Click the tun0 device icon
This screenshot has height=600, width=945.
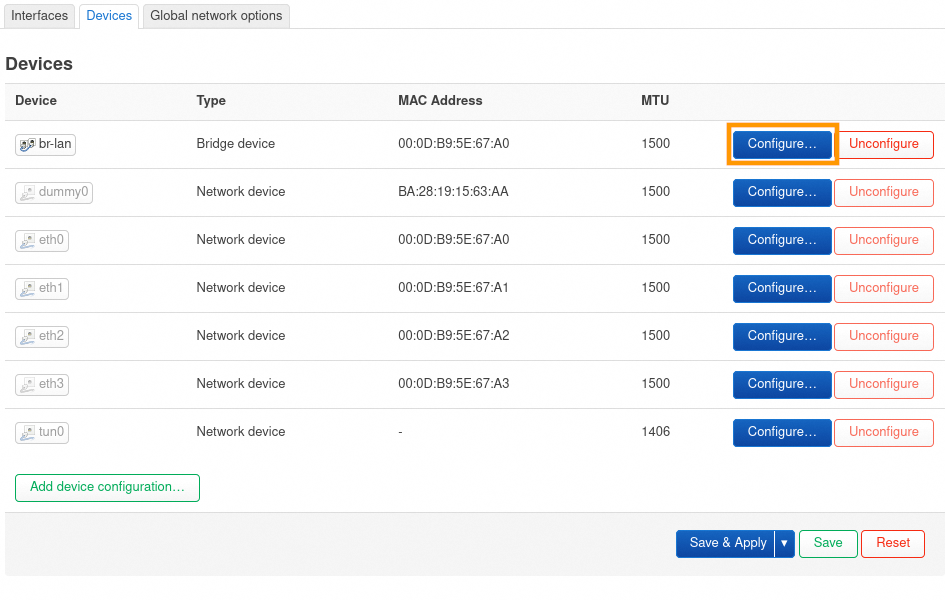[x=27, y=432]
